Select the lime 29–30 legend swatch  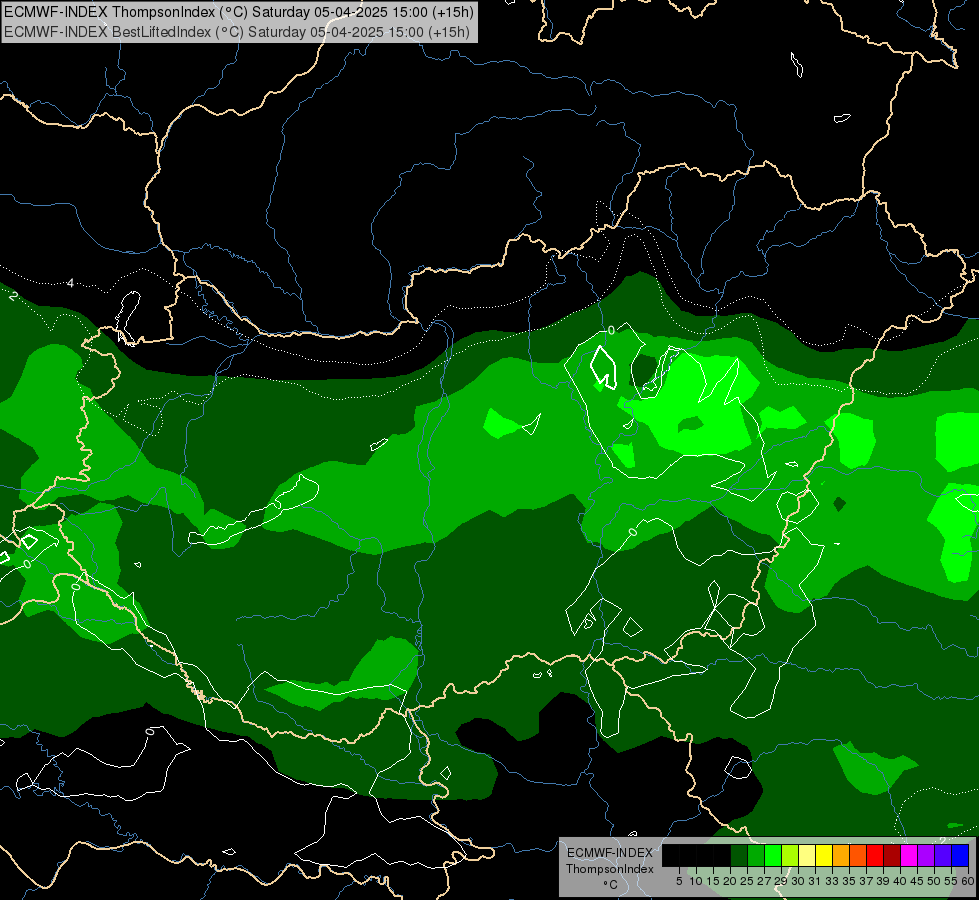790,855
